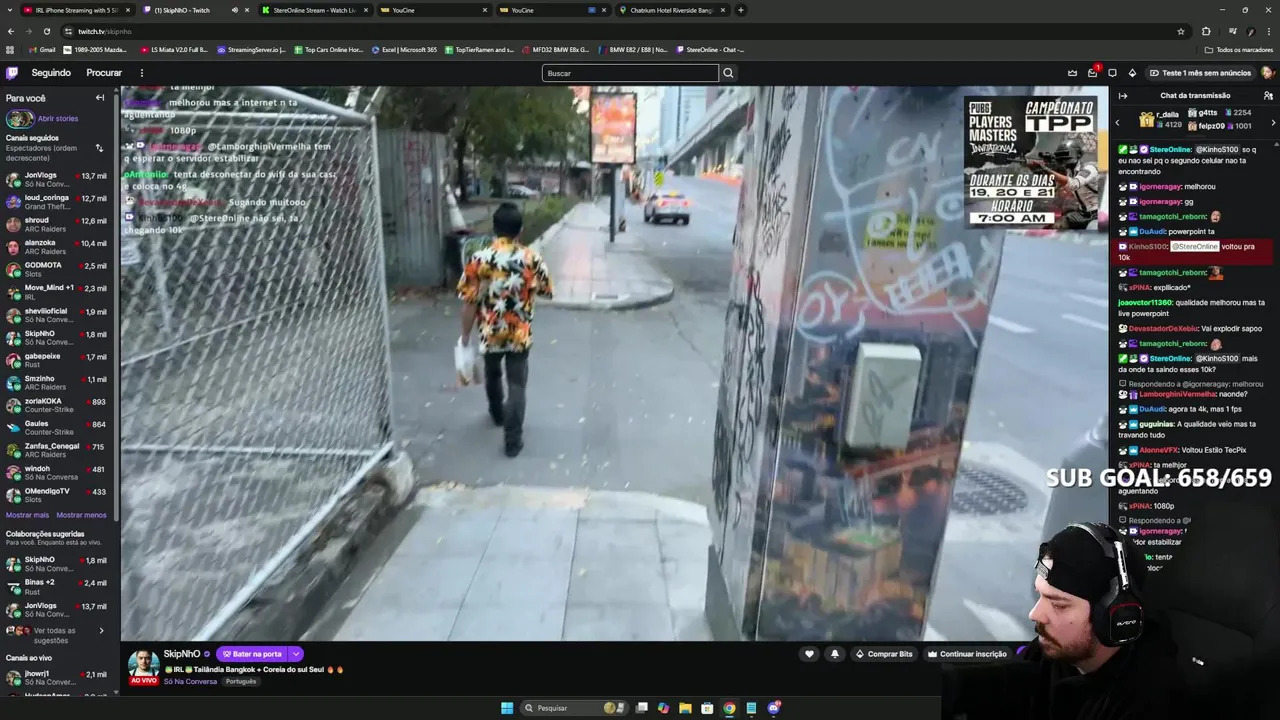
Task: Click Comprar Bits button
Action: (884, 654)
